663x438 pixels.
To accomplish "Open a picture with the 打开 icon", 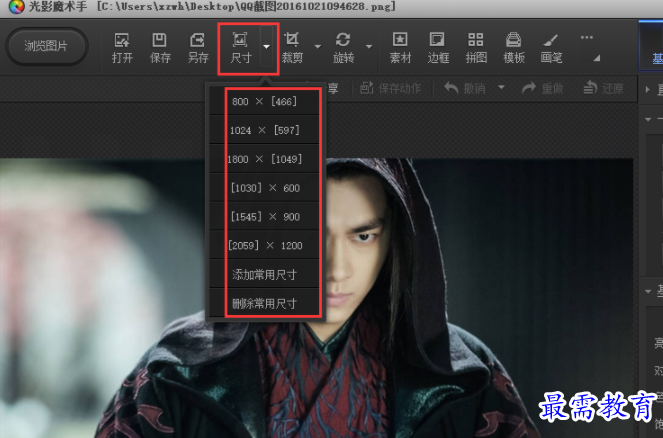I will 122,48.
